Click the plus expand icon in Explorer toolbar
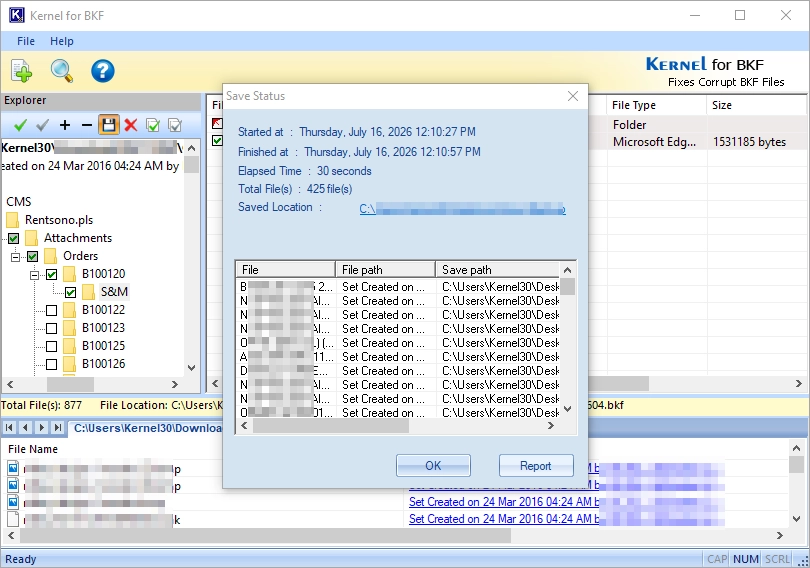The image size is (810, 568). [x=65, y=125]
